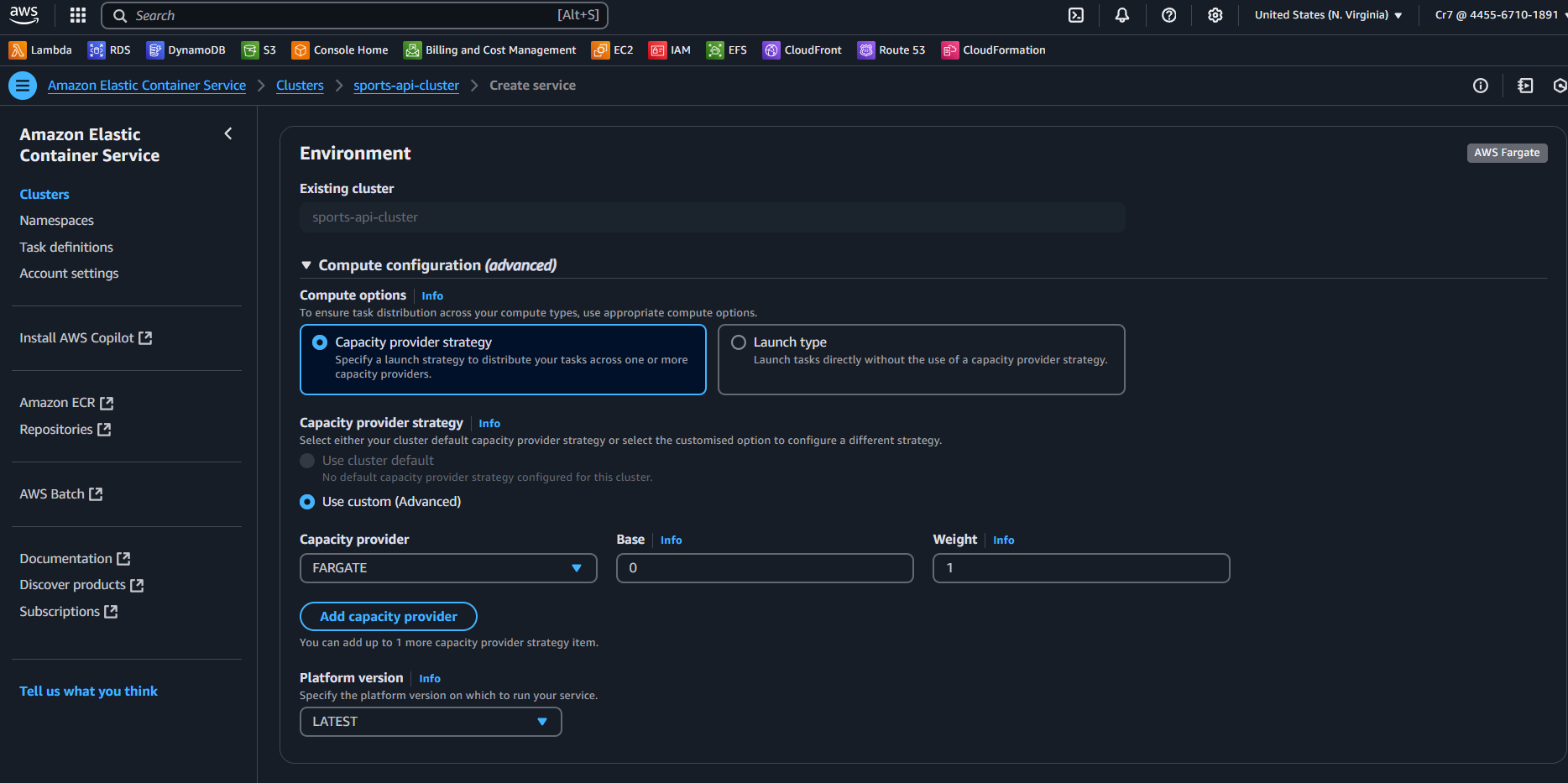The image size is (1568, 783).
Task: Open the CloudFormation service shortcut
Action: pos(994,50)
